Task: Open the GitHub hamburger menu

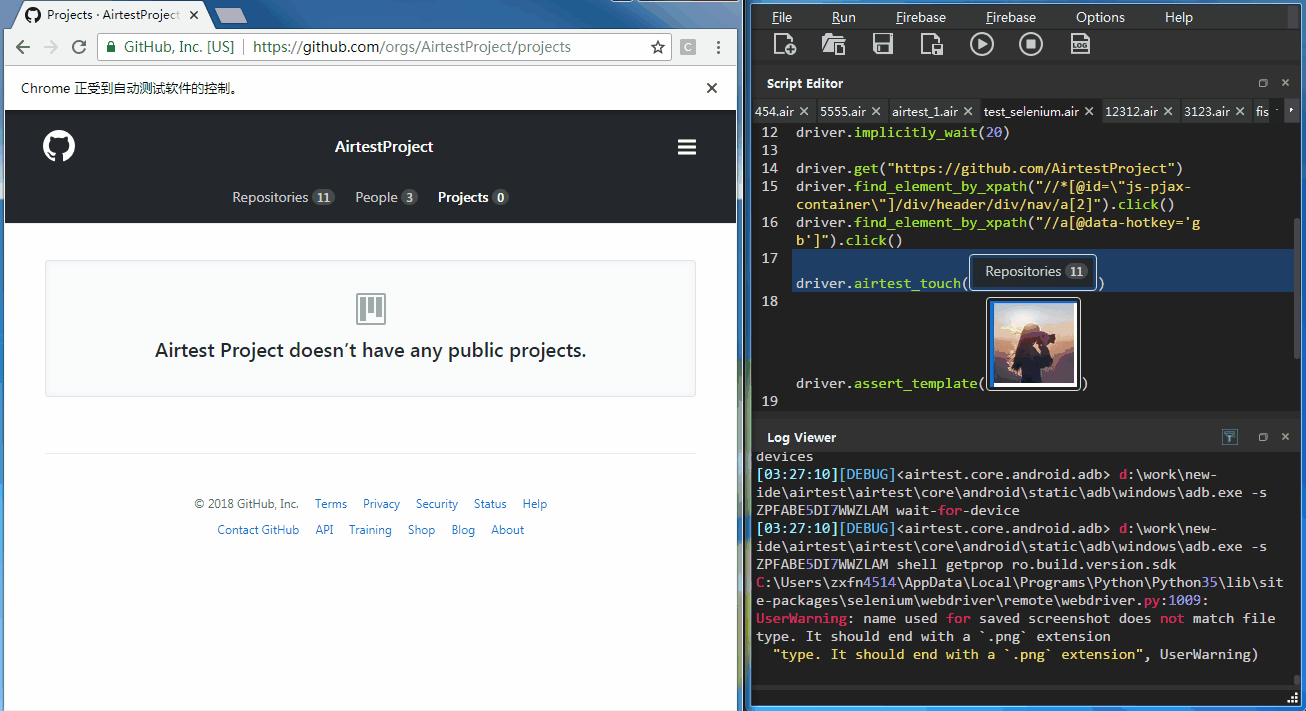Action: point(687,147)
